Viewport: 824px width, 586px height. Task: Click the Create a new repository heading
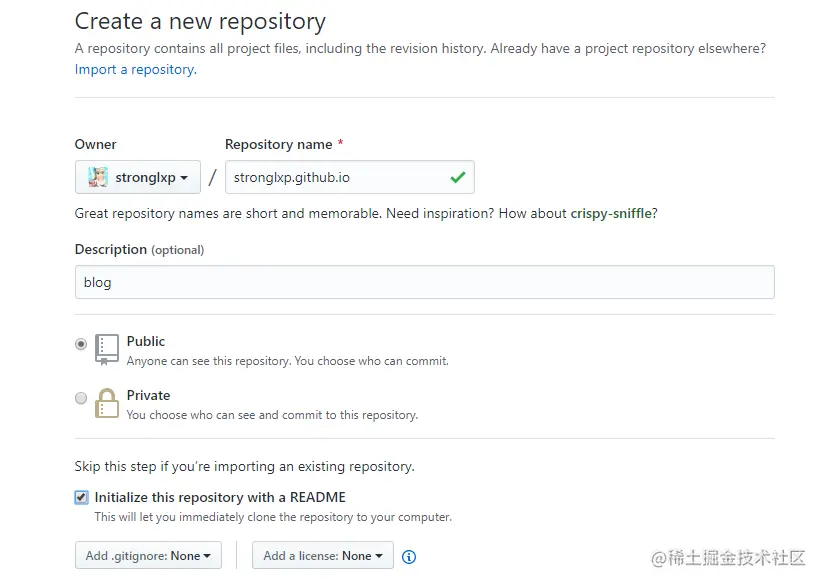click(x=200, y=22)
